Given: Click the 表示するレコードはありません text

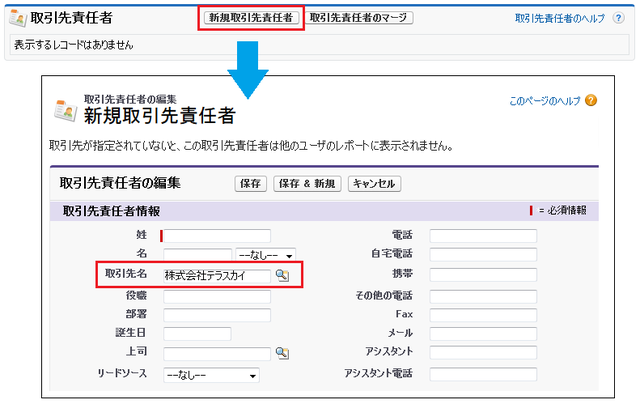Looking at the screenshot, I should [x=73, y=45].
